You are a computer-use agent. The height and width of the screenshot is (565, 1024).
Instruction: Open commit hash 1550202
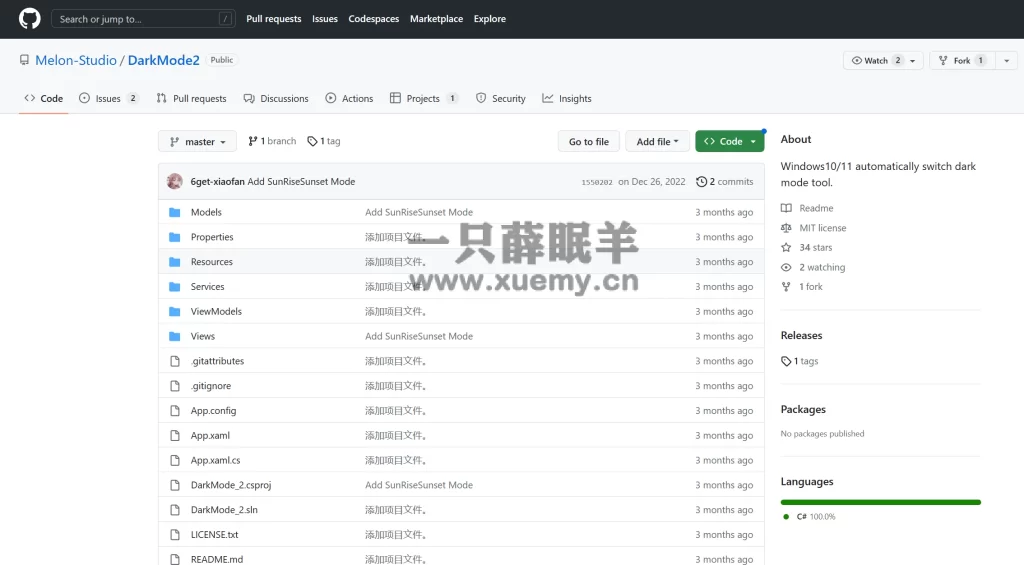tap(597, 182)
